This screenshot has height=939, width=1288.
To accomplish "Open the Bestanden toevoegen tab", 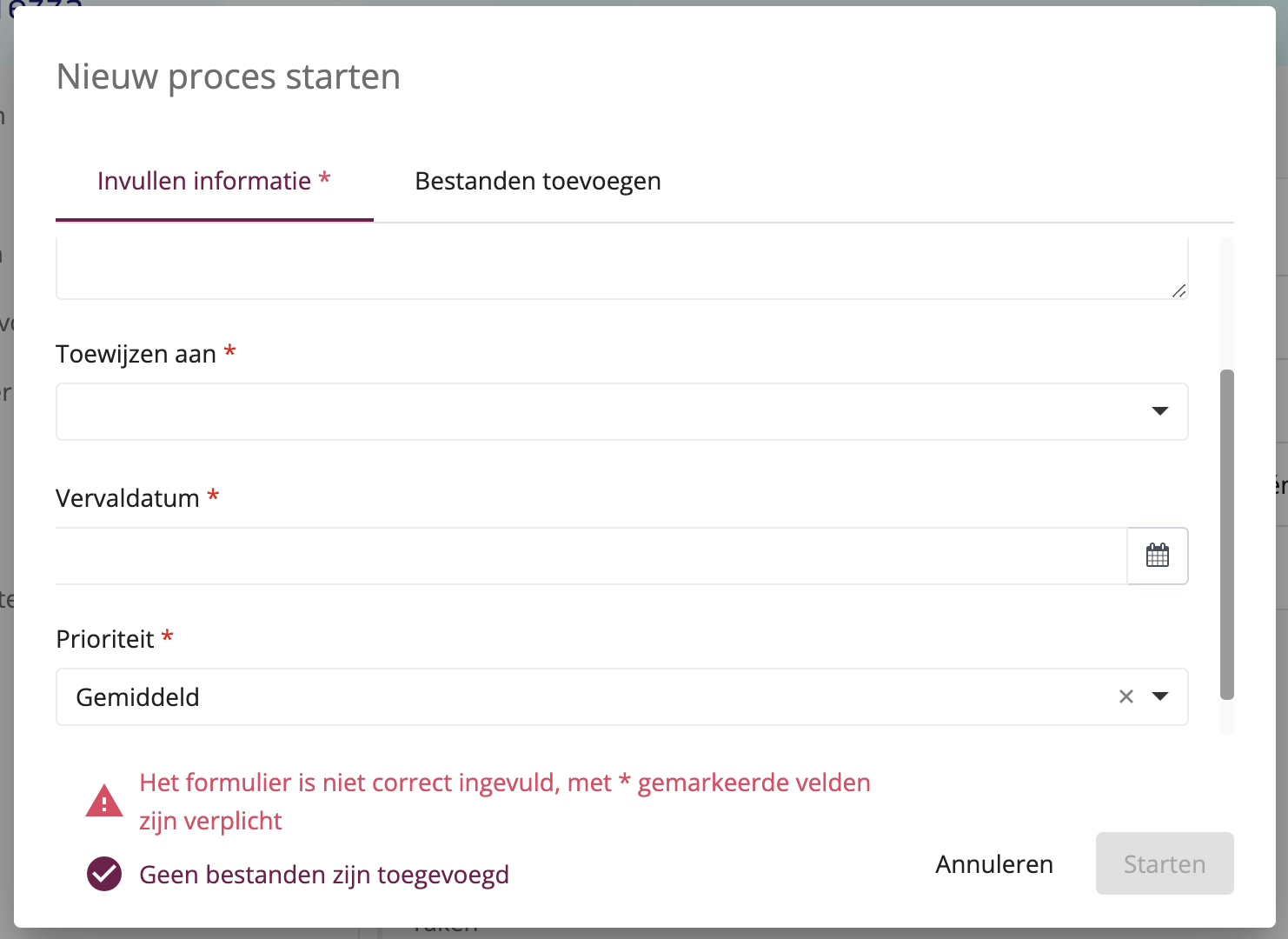I will click(x=538, y=181).
